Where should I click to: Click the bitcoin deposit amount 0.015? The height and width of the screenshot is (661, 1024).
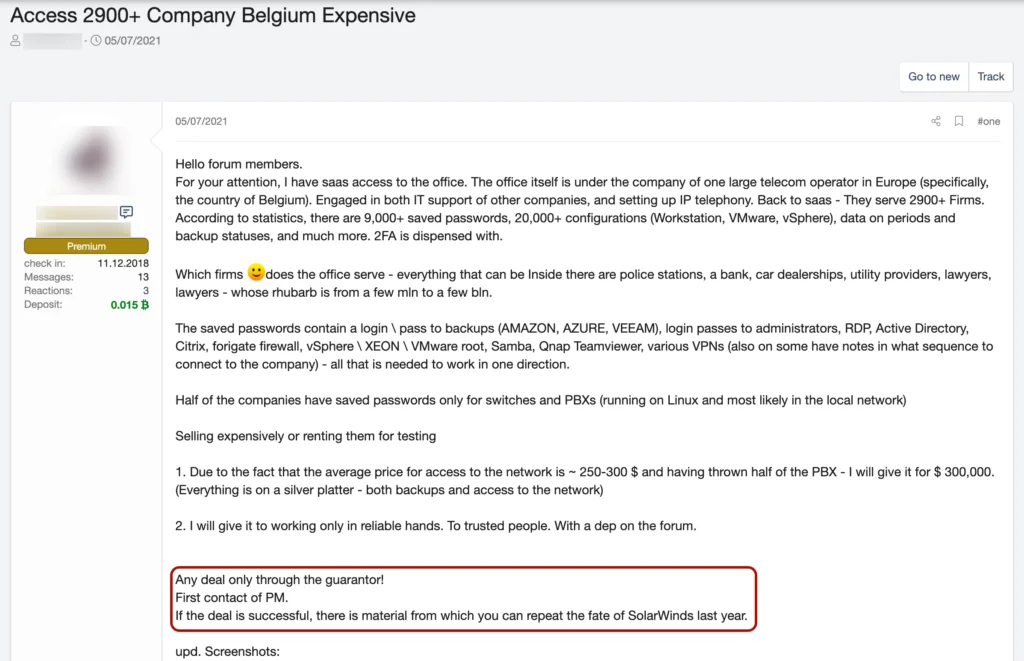tap(129, 304)
